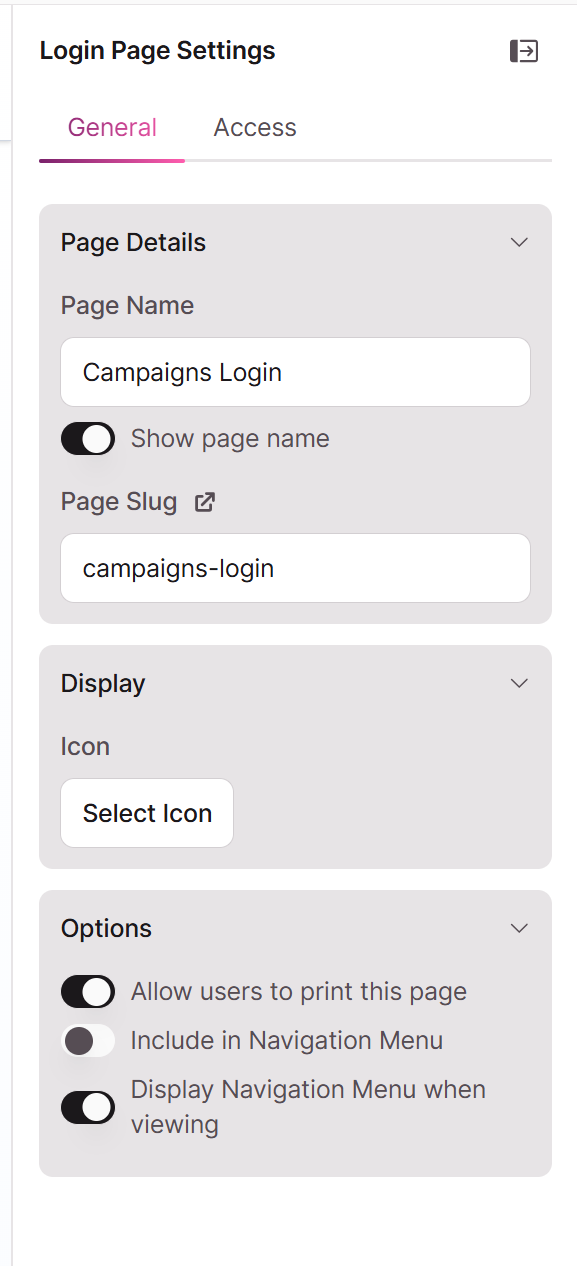Viewport: 577px width, 1266px height.
Task: Switch to the General tab
Action: (112, 128)
